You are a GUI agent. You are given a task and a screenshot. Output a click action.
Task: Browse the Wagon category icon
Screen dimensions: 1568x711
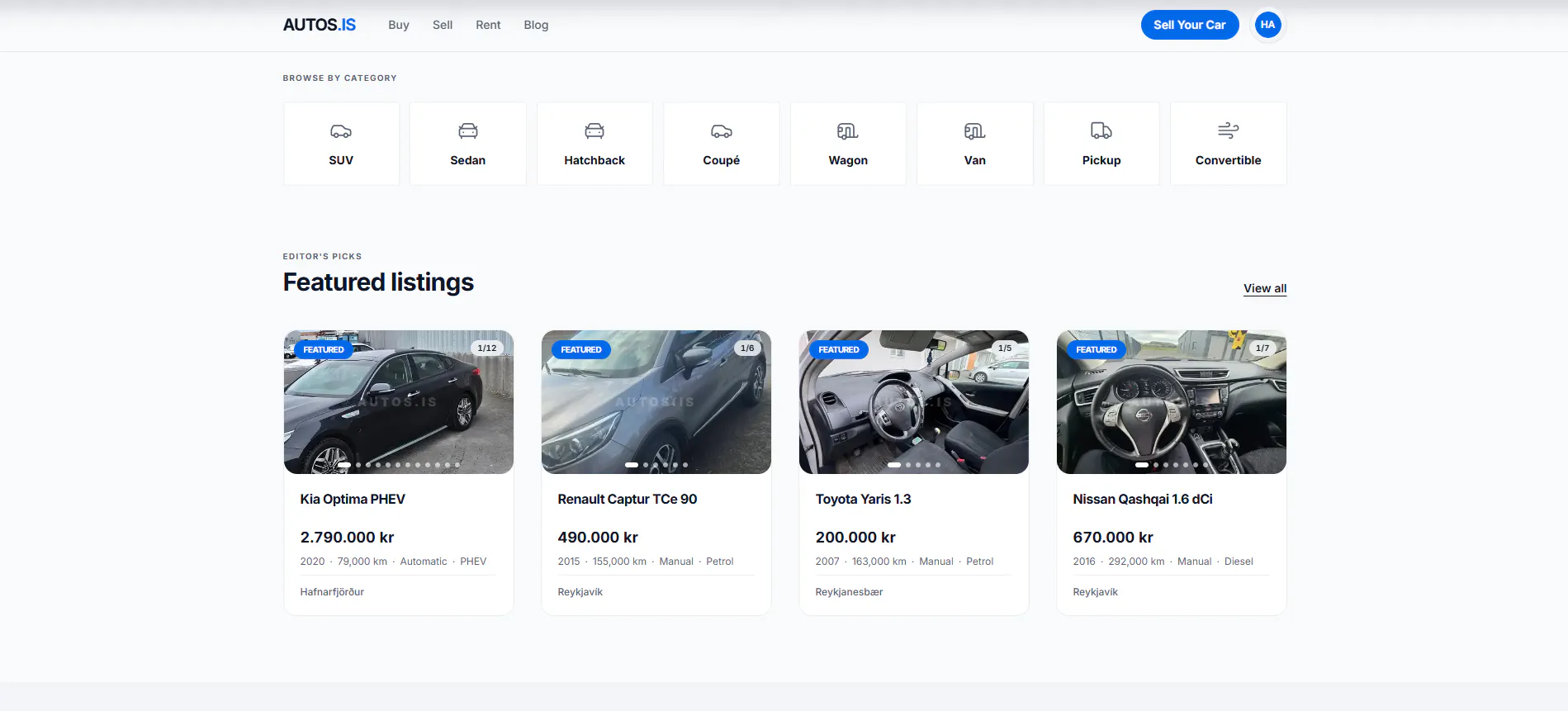tap(848, 131)
